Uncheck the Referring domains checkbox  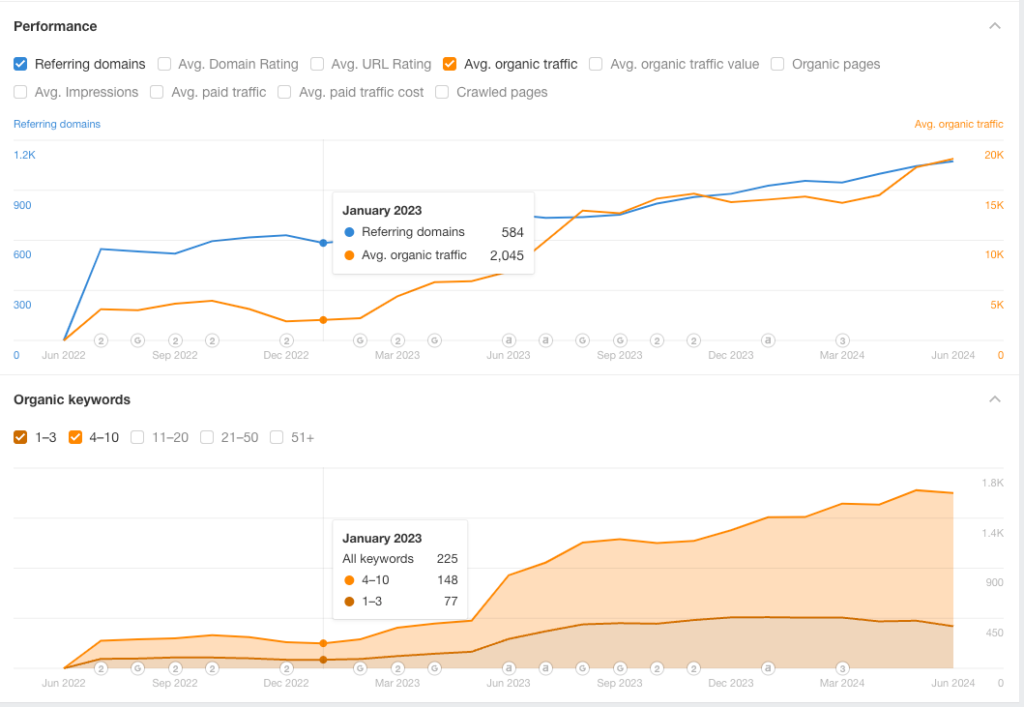21,64
